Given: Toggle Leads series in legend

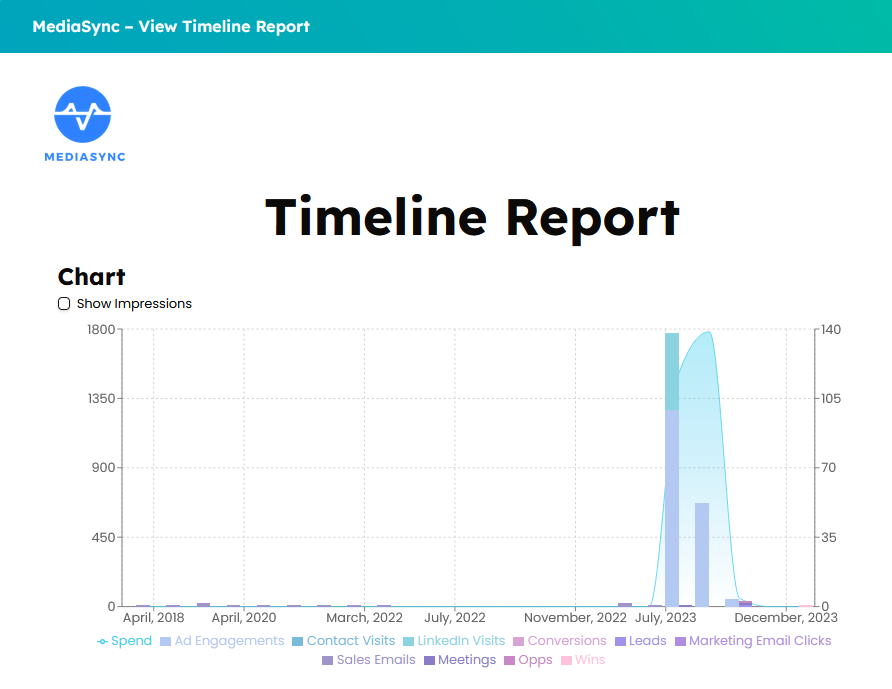Looking at the screenshot, I should click(x=640, y=641).
